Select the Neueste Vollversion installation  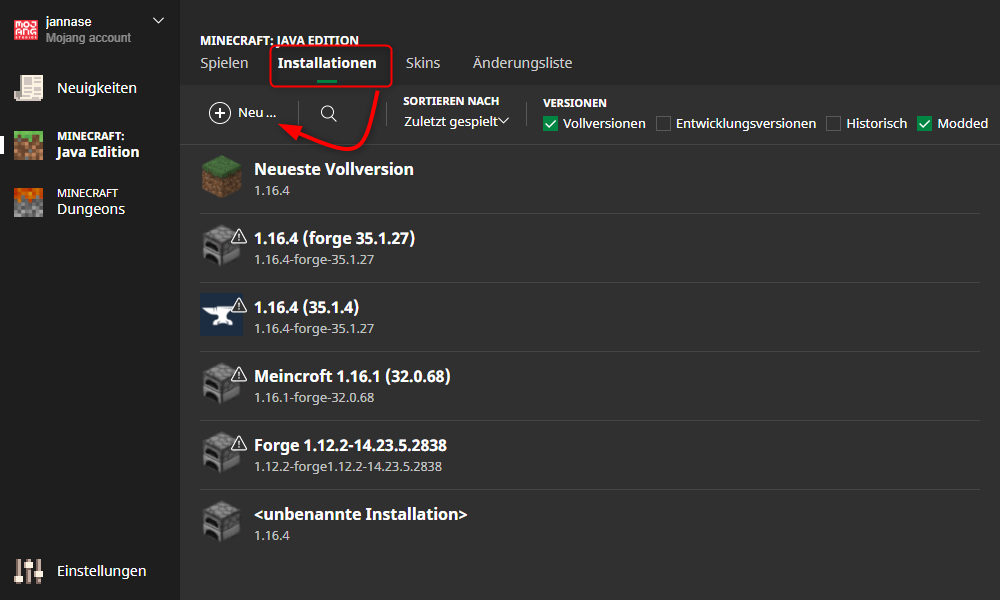(x=590, y=179)
